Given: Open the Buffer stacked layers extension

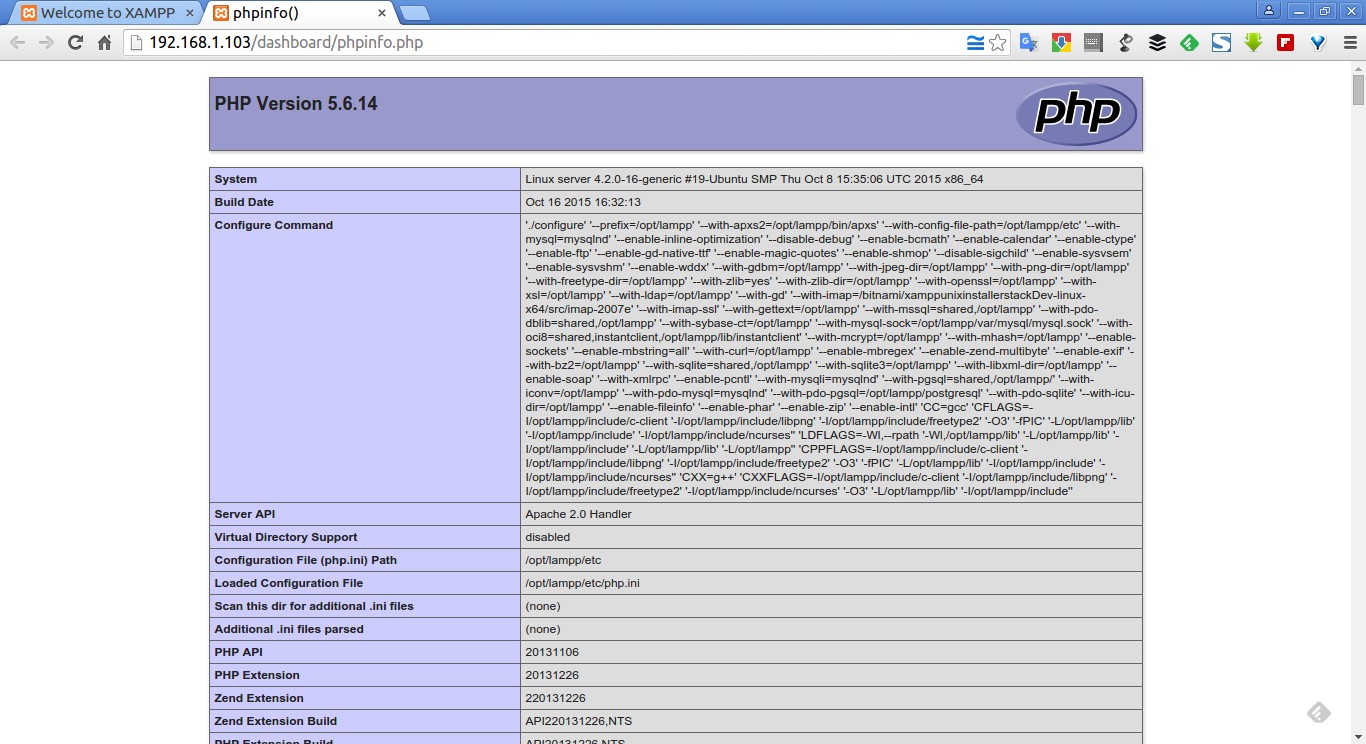Looking at the screenshot, I should click(x=1157, y=43).
